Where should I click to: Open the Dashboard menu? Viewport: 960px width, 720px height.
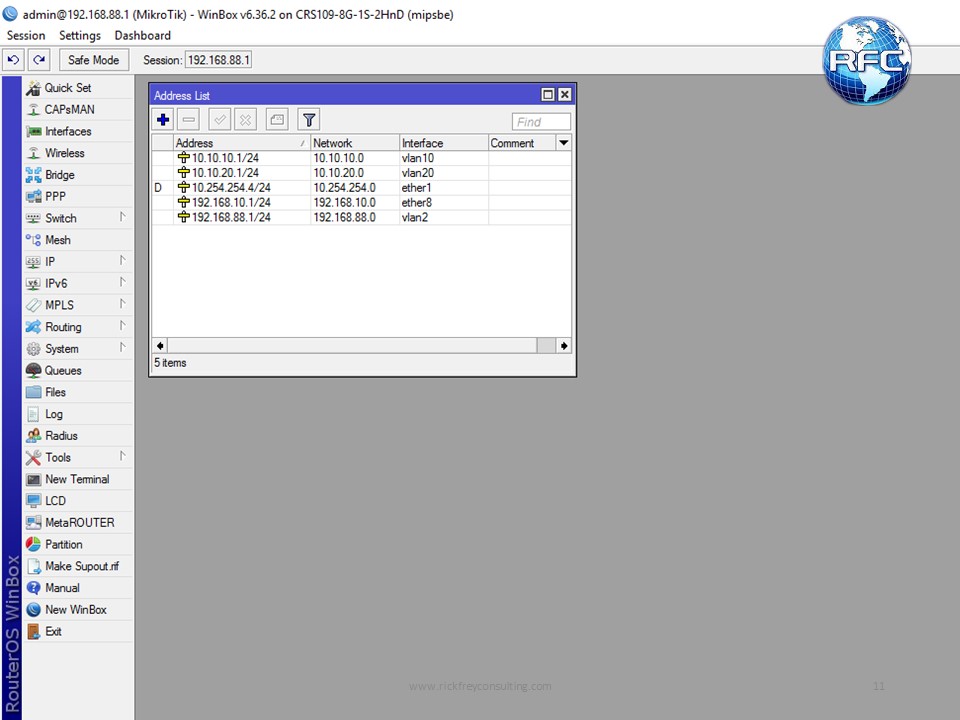coord(143,36)
